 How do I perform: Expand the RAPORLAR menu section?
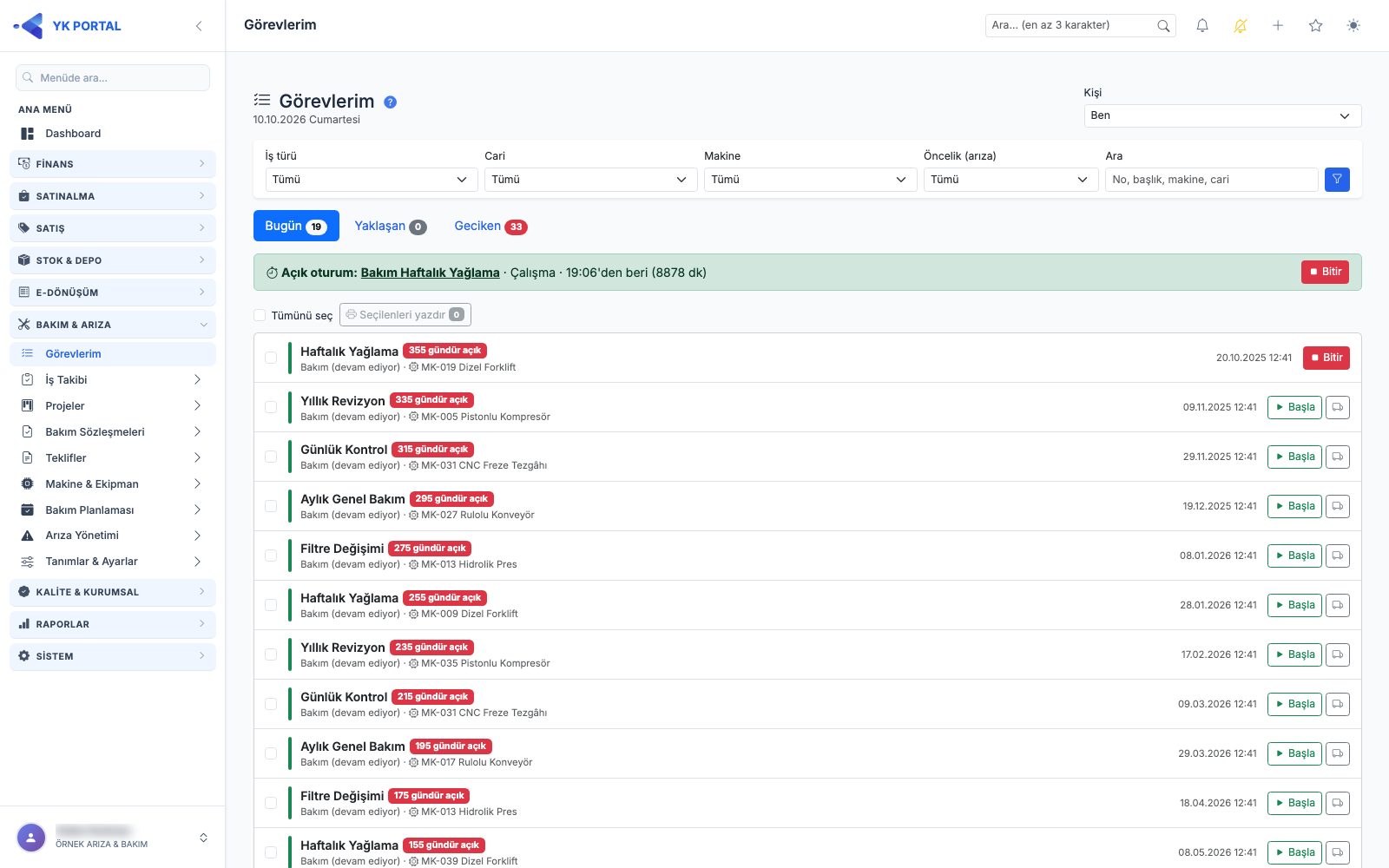[113, 624]
